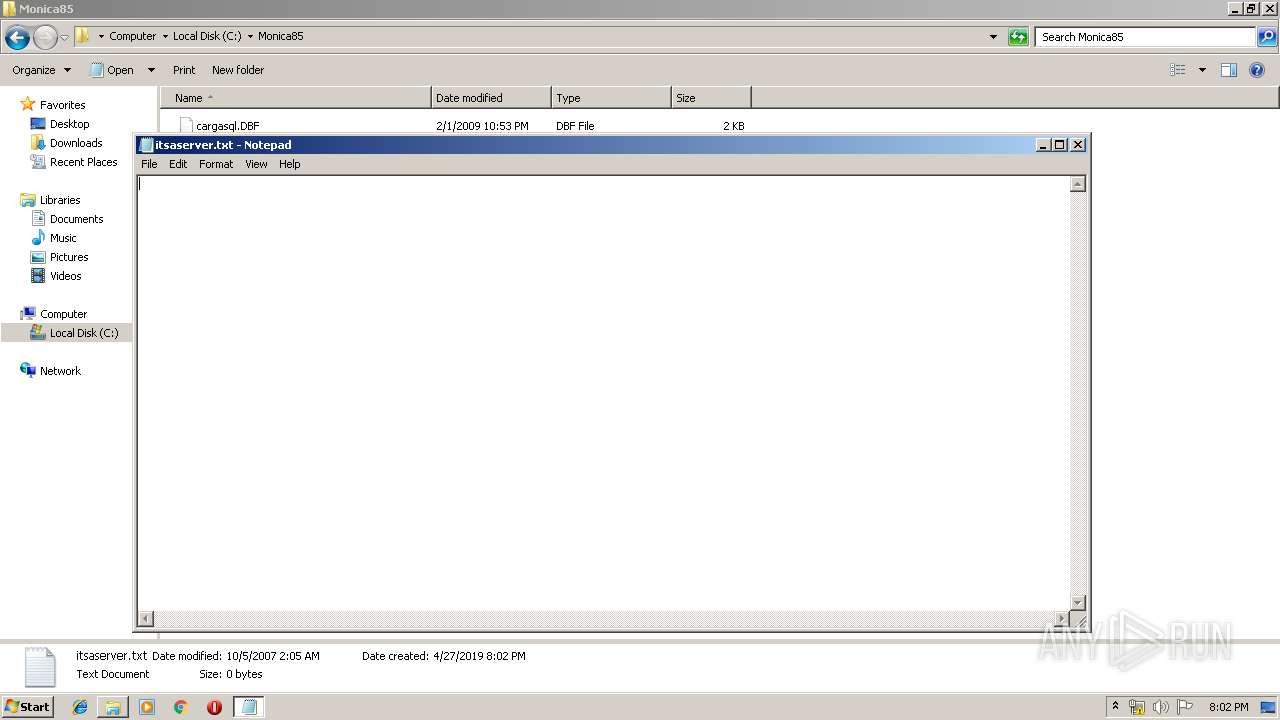Open Windows Media Player from taskbar

[147, 707]
